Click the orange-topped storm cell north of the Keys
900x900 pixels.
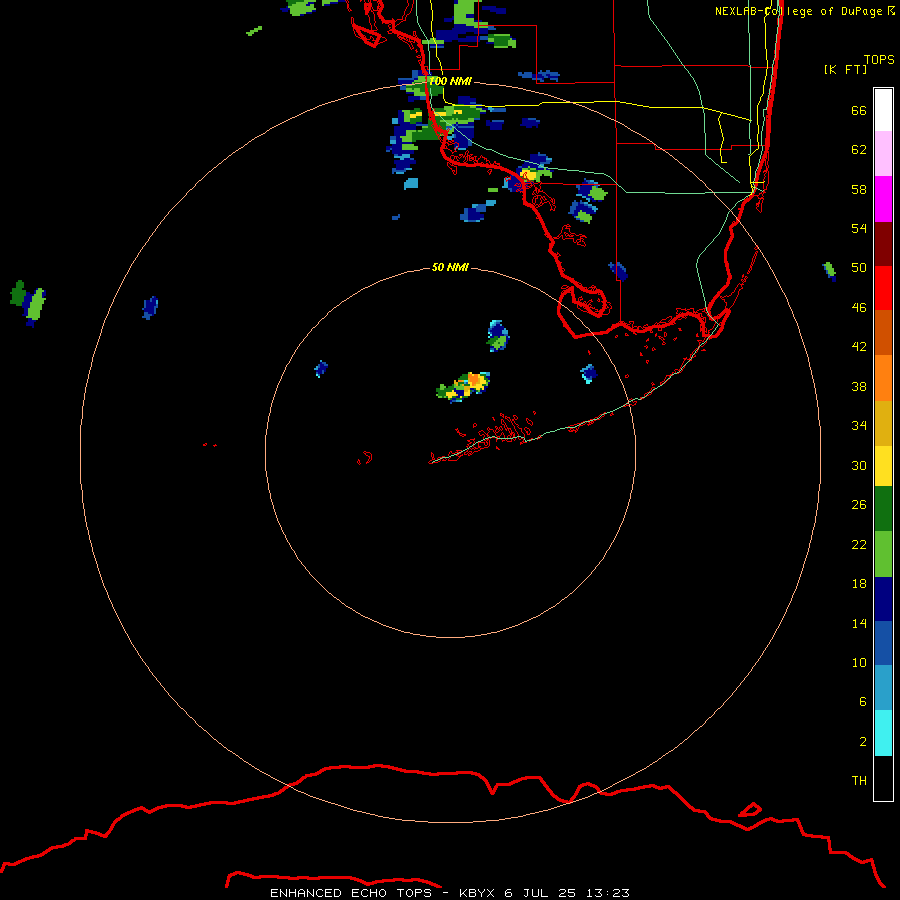(463, 387)
